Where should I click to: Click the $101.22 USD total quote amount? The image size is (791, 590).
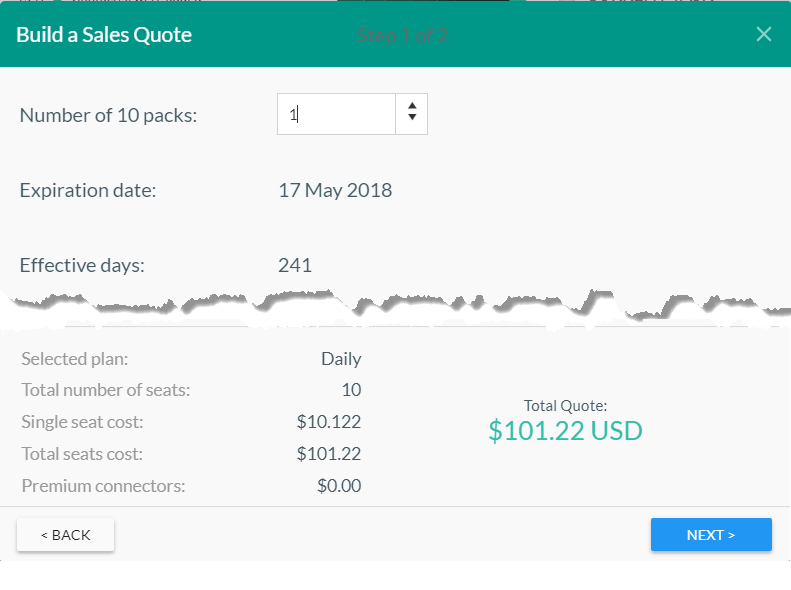(x=565, y=431)
